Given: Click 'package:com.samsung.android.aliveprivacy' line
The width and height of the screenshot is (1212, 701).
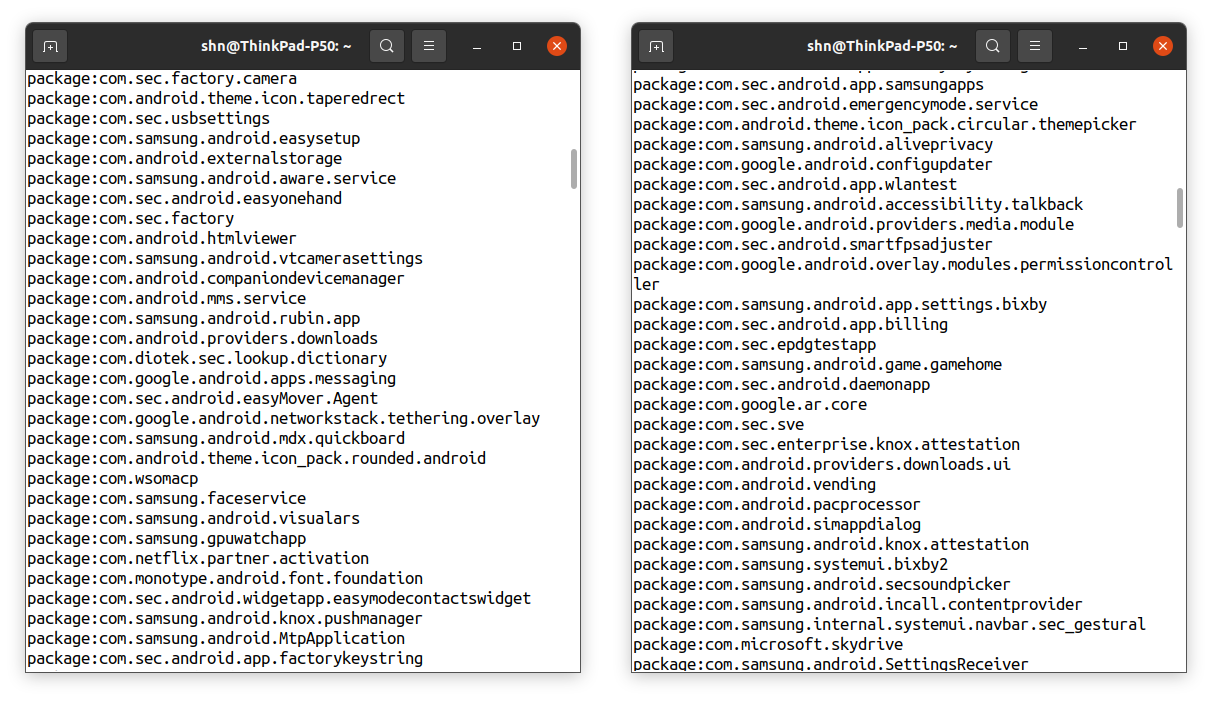Looking at the screenshot, I should (813, 144).
